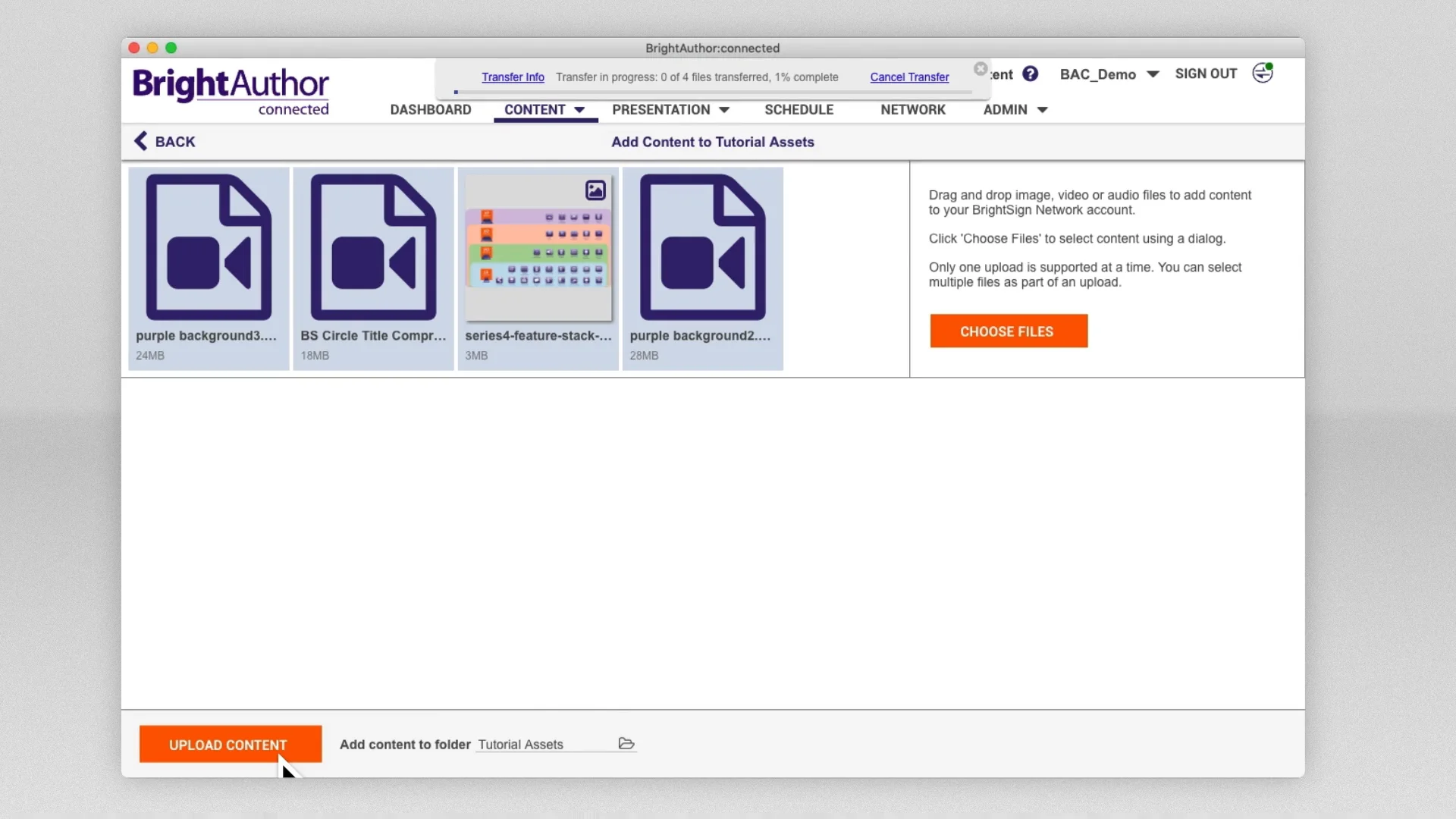Click the SIGN OUT link
1456x819 pixels.
(1206, 74)
